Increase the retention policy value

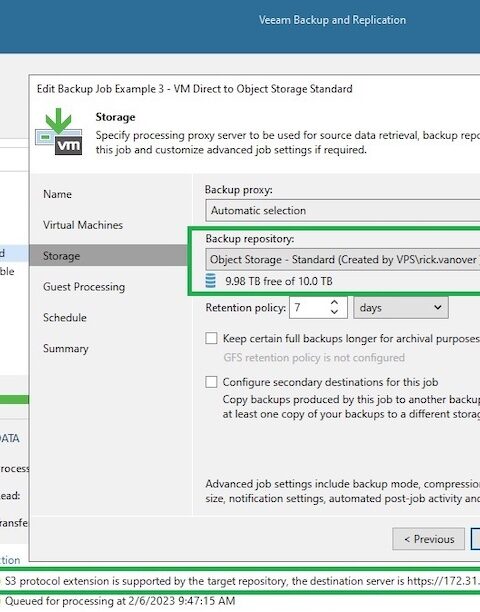[334, 303]
